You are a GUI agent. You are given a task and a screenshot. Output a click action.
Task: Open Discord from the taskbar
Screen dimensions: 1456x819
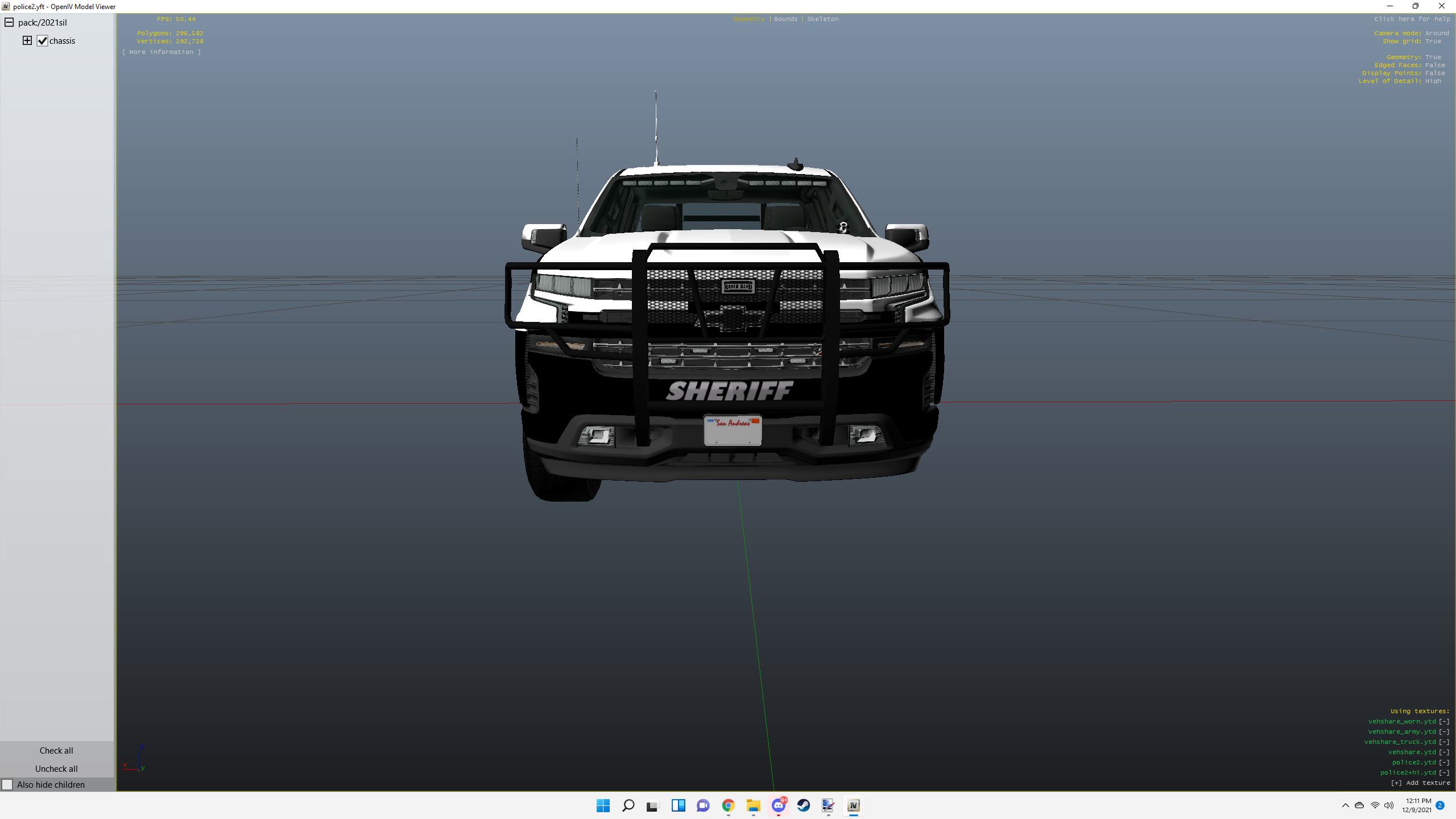pos(778,805)
